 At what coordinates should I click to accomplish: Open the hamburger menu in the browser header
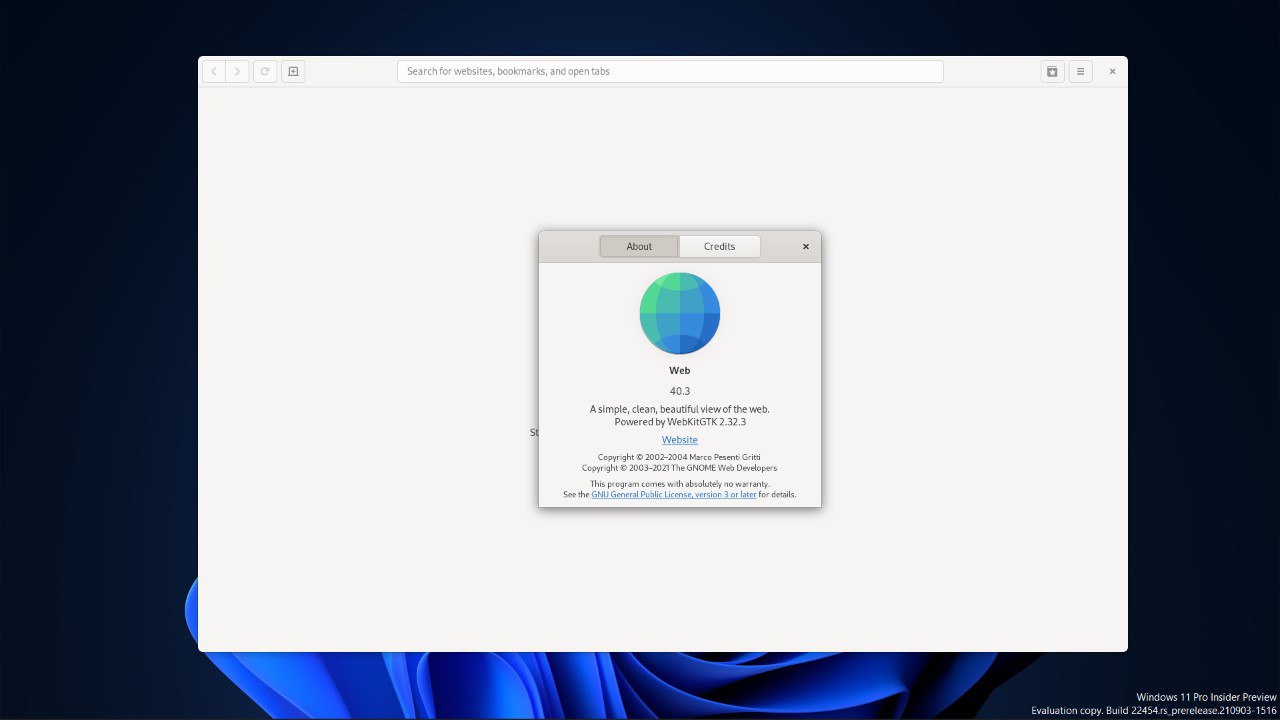[x=1080, y=71]
